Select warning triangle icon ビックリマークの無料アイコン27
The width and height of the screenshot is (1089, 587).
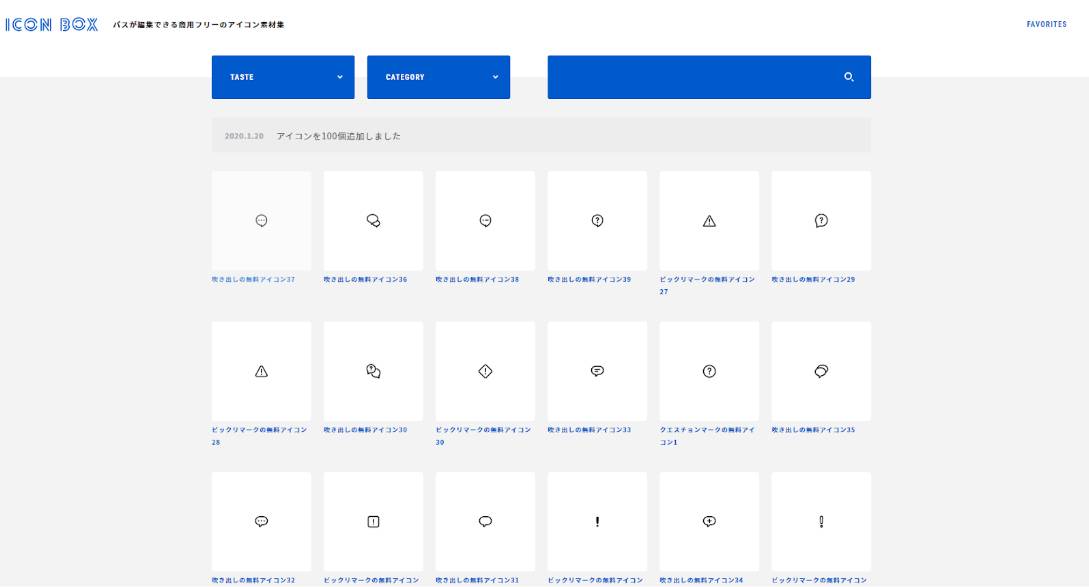point(709,220)
